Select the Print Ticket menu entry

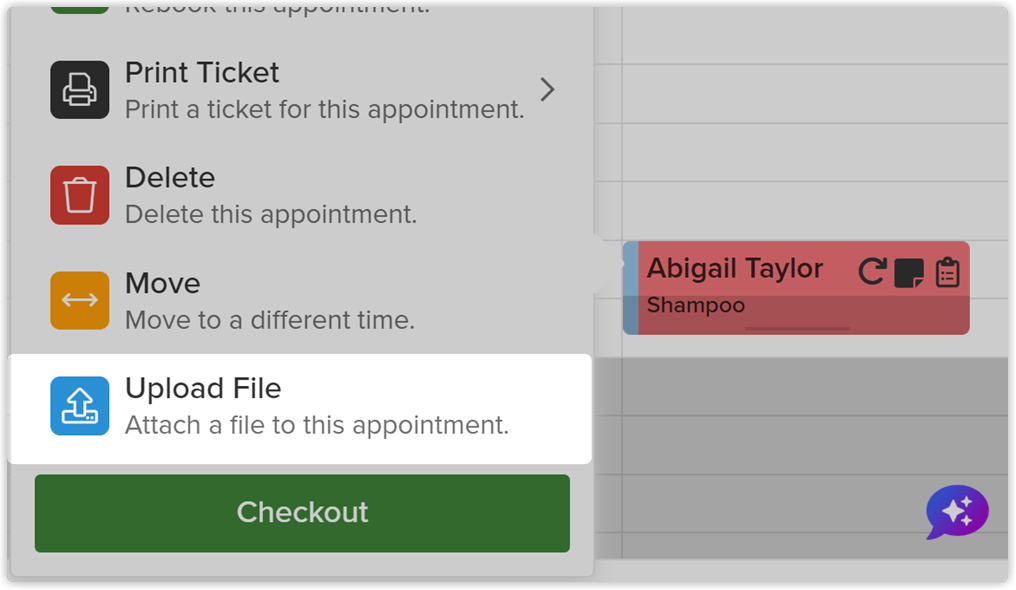click(301, 90)
